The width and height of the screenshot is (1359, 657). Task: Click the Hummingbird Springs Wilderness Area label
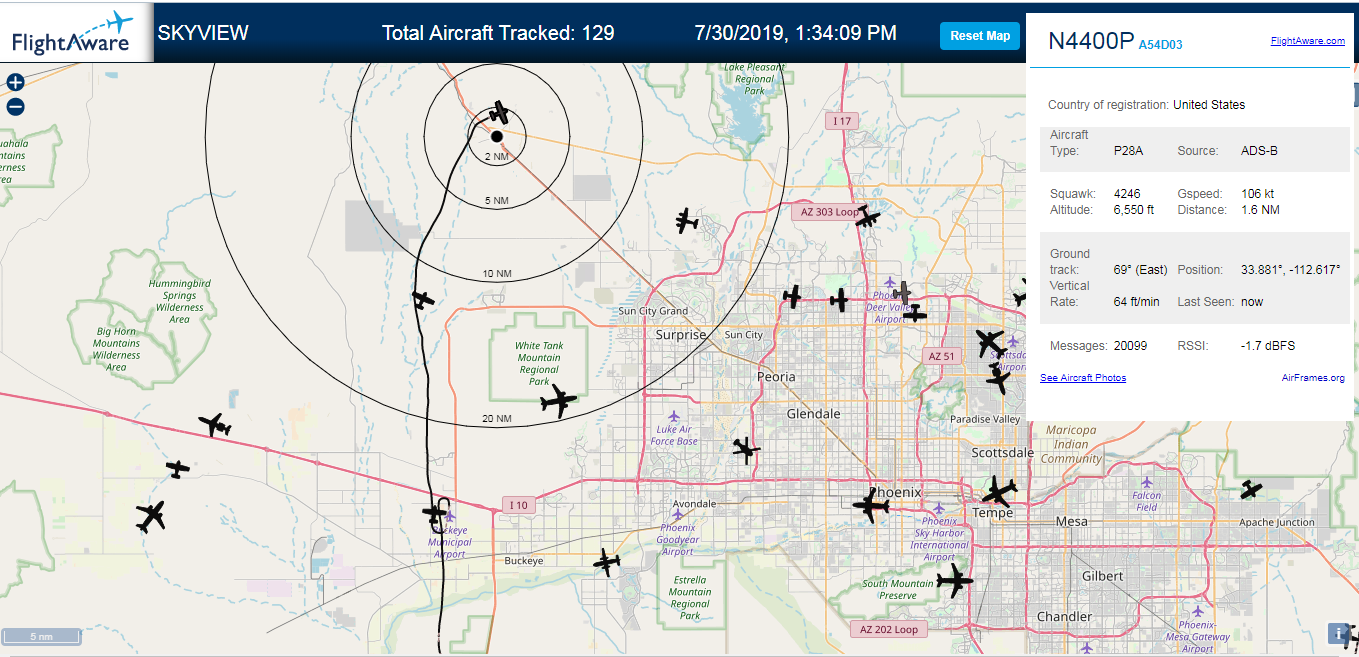tap(180, 301)
